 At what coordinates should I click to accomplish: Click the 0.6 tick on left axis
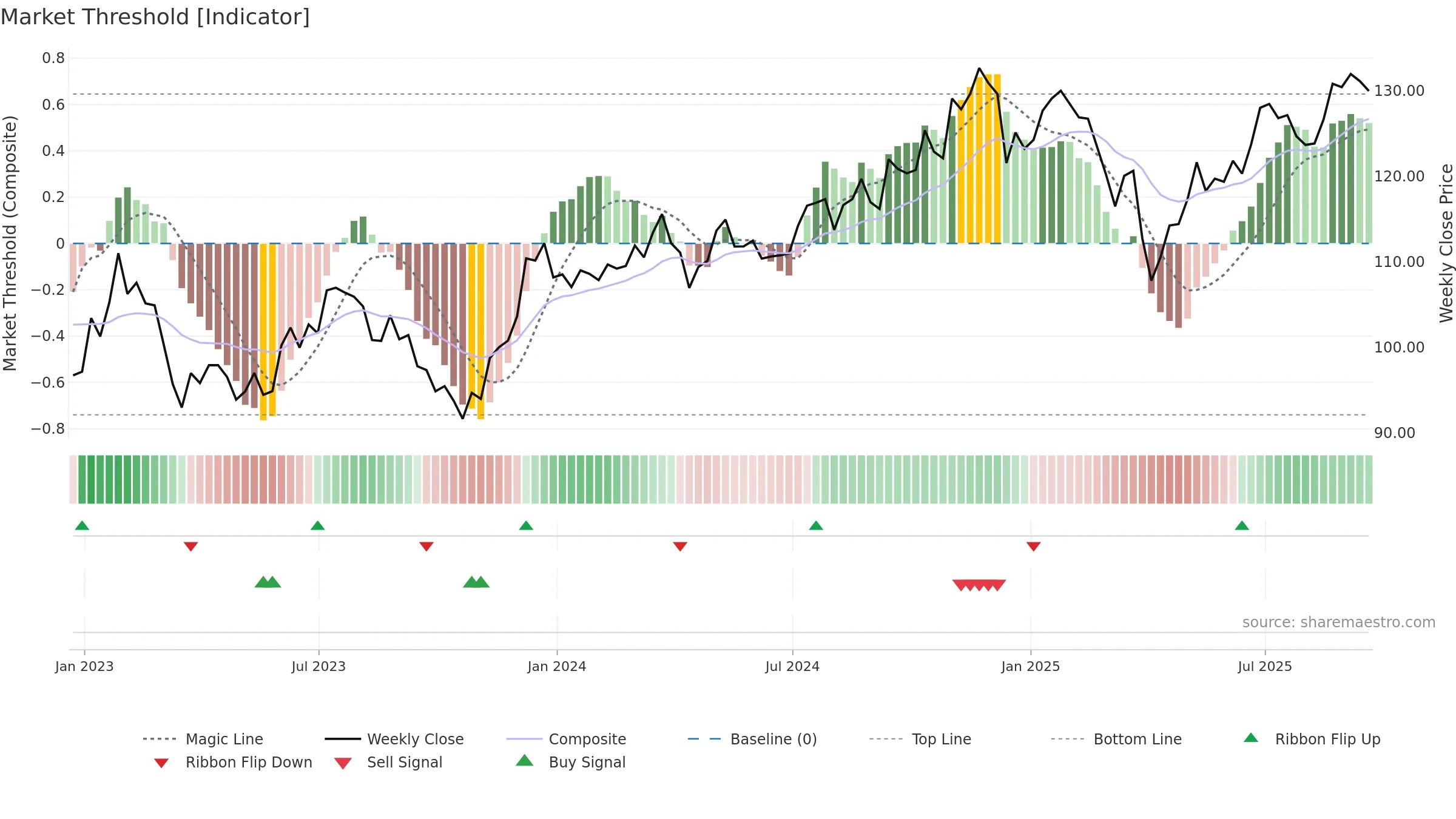coord(53,105)
